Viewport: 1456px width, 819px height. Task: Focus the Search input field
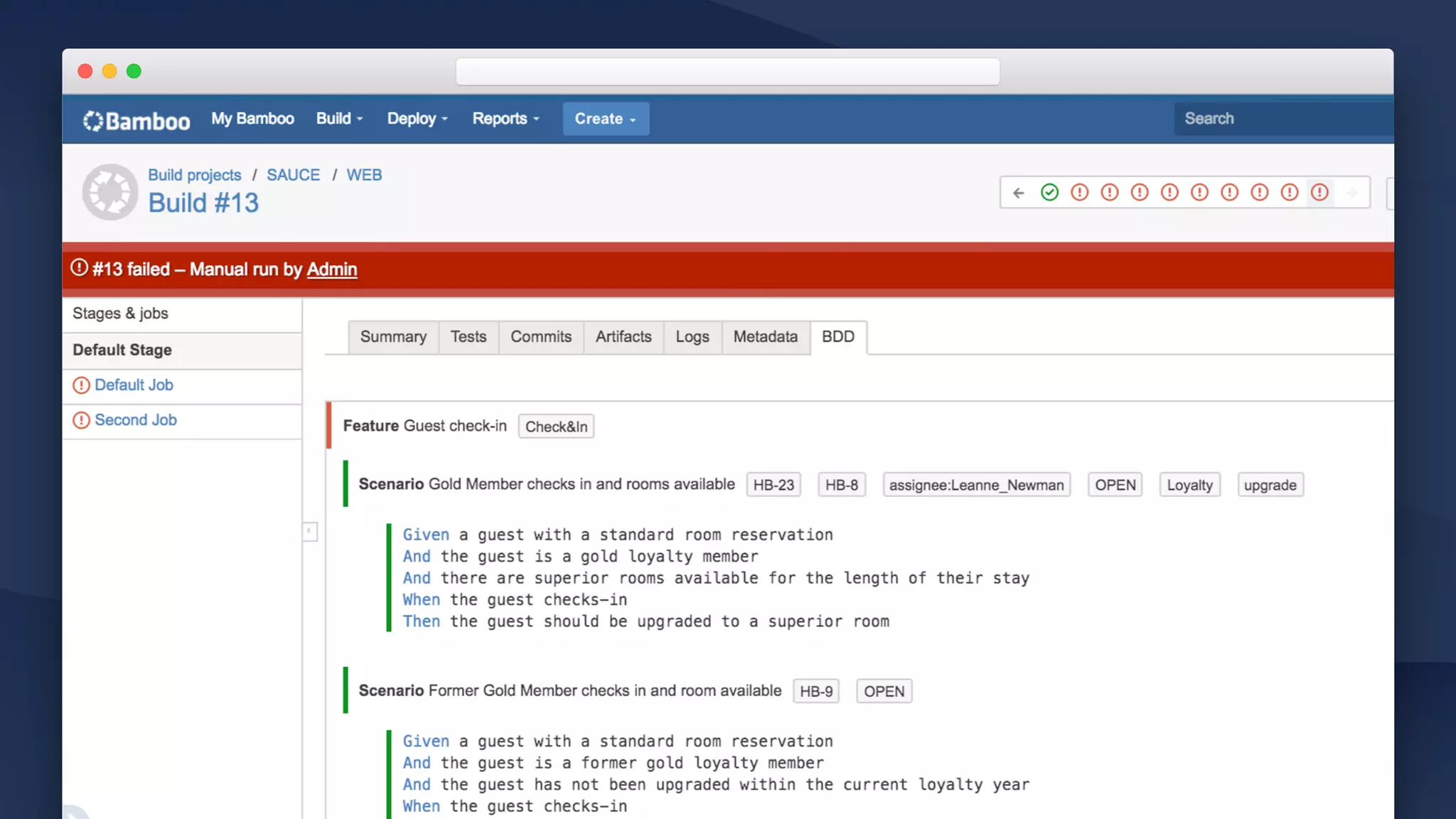1280,119
